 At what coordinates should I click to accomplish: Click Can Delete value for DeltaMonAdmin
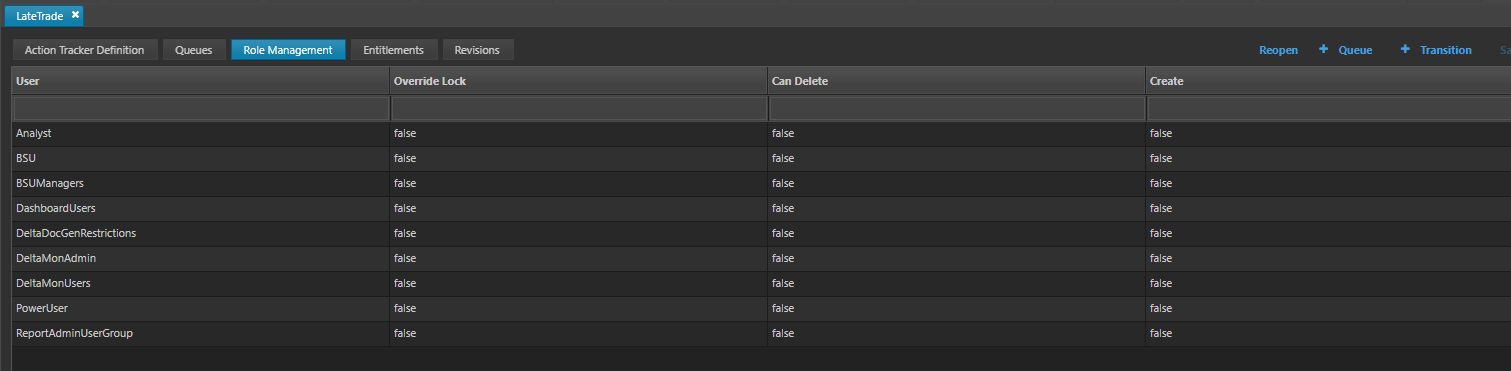point(783,258)
